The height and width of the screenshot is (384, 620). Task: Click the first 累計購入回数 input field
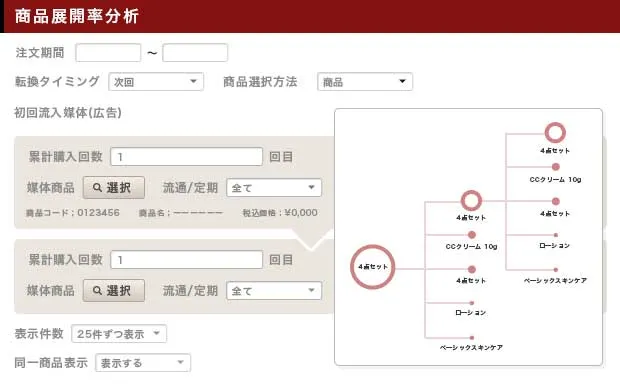point(187,157)
